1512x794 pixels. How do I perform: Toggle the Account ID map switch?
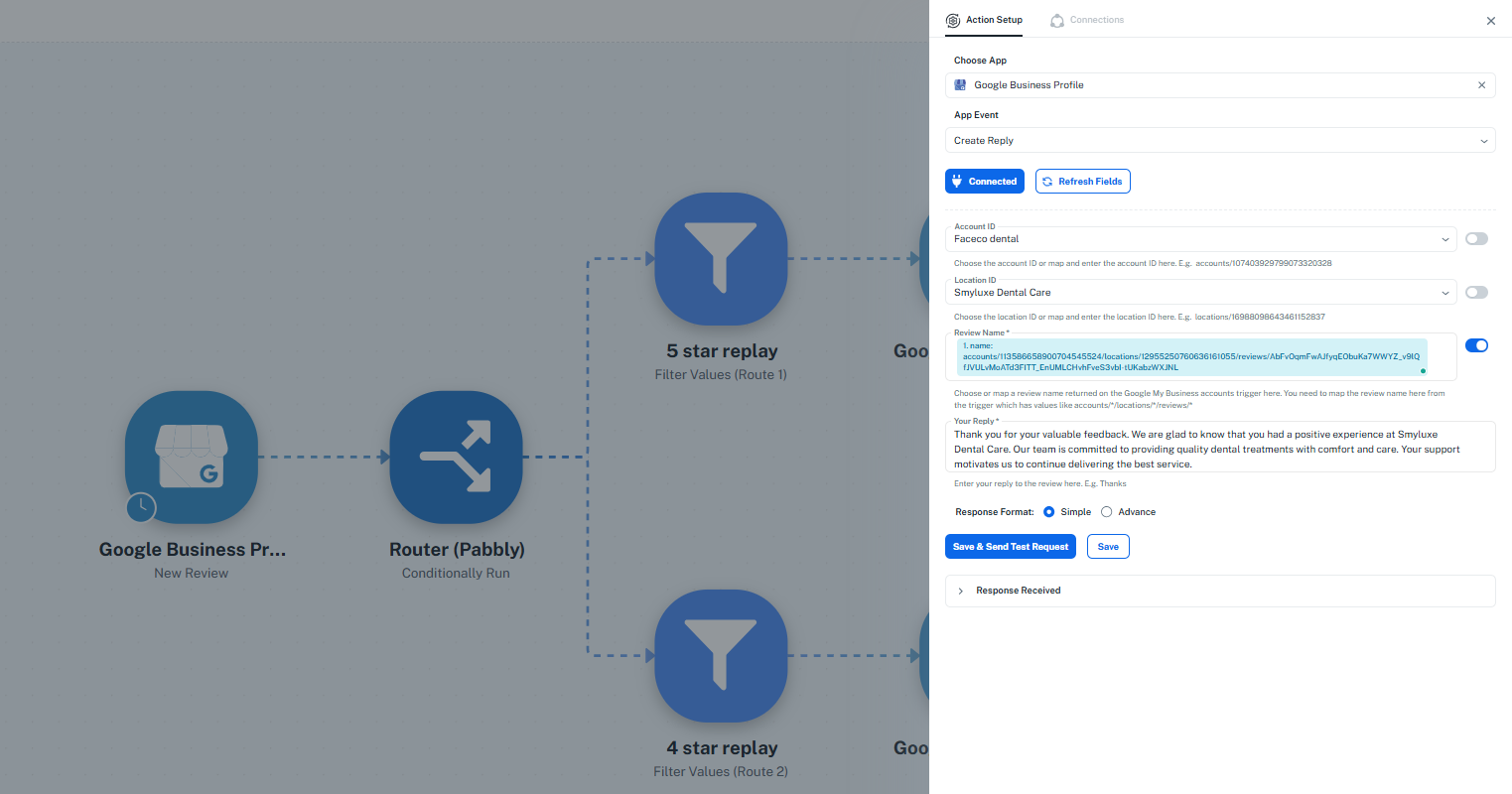pos(1476,238)
